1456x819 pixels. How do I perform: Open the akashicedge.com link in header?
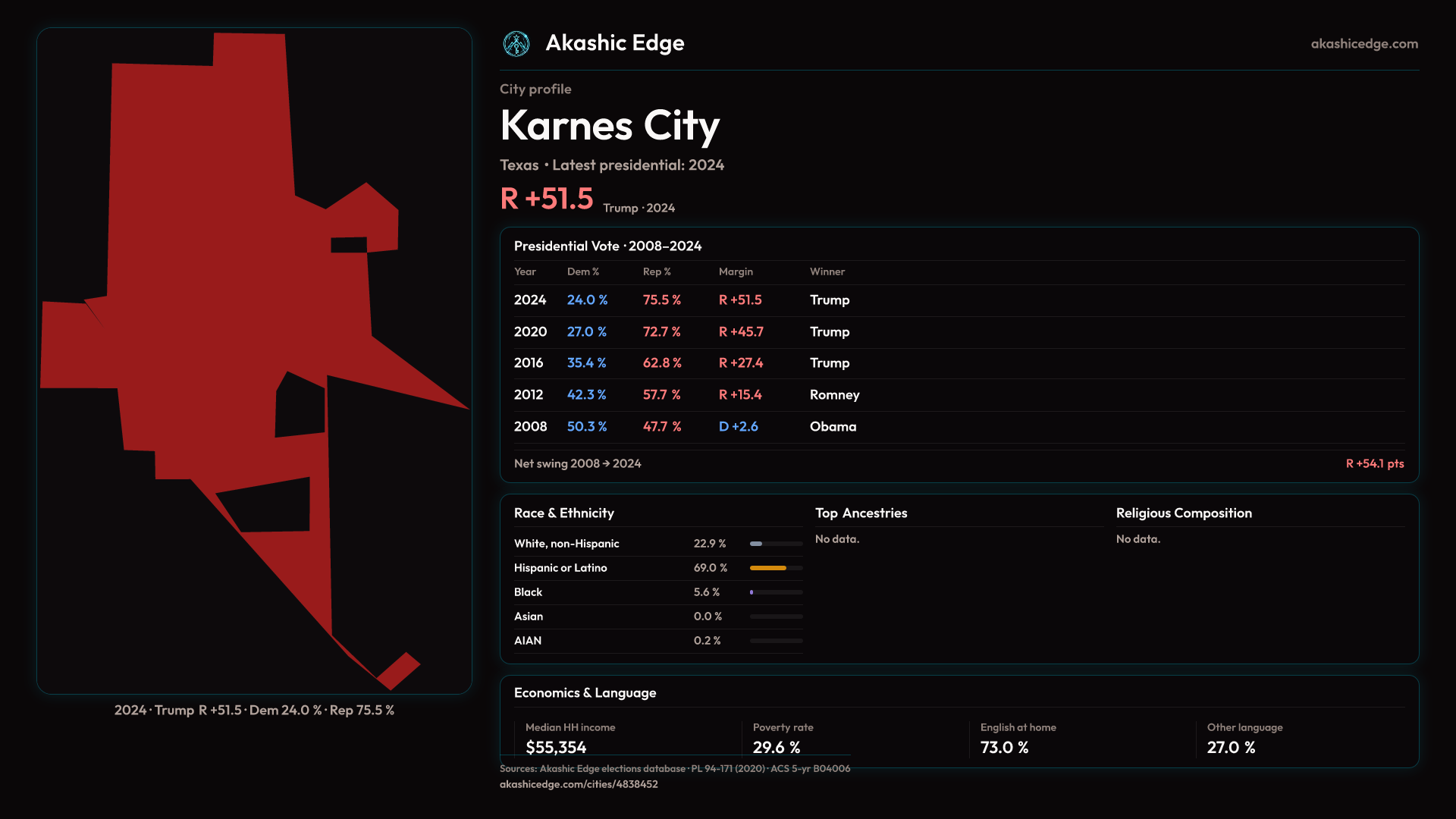pyautogui.click(x=1364, y=44)
